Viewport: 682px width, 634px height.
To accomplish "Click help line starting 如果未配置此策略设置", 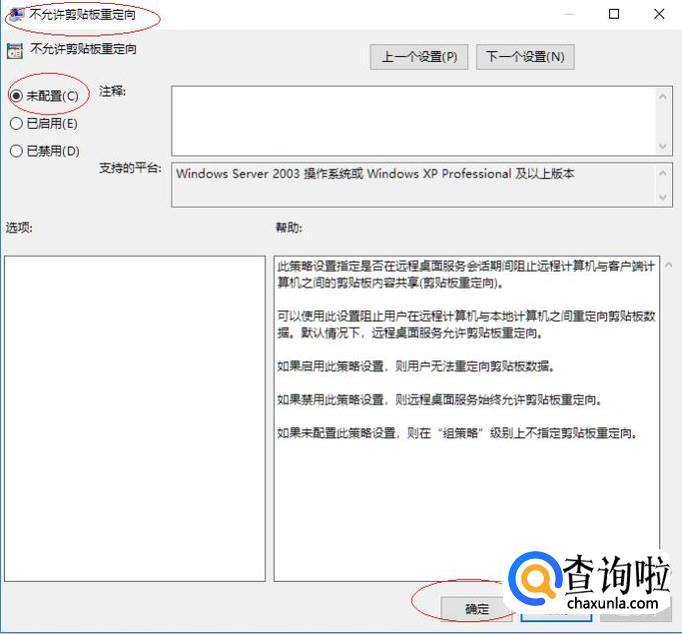I will click(x=458, y=433).
